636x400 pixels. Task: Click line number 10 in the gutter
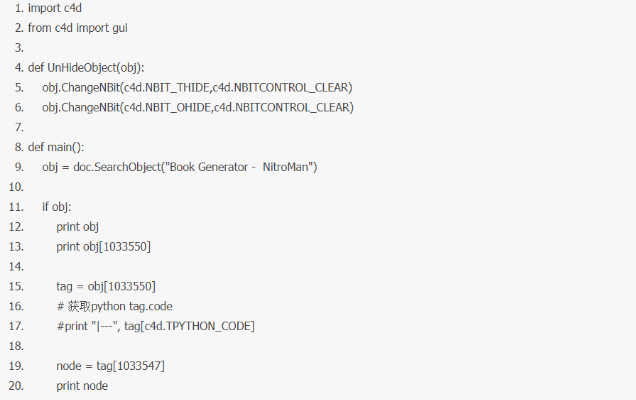point(15,187)
